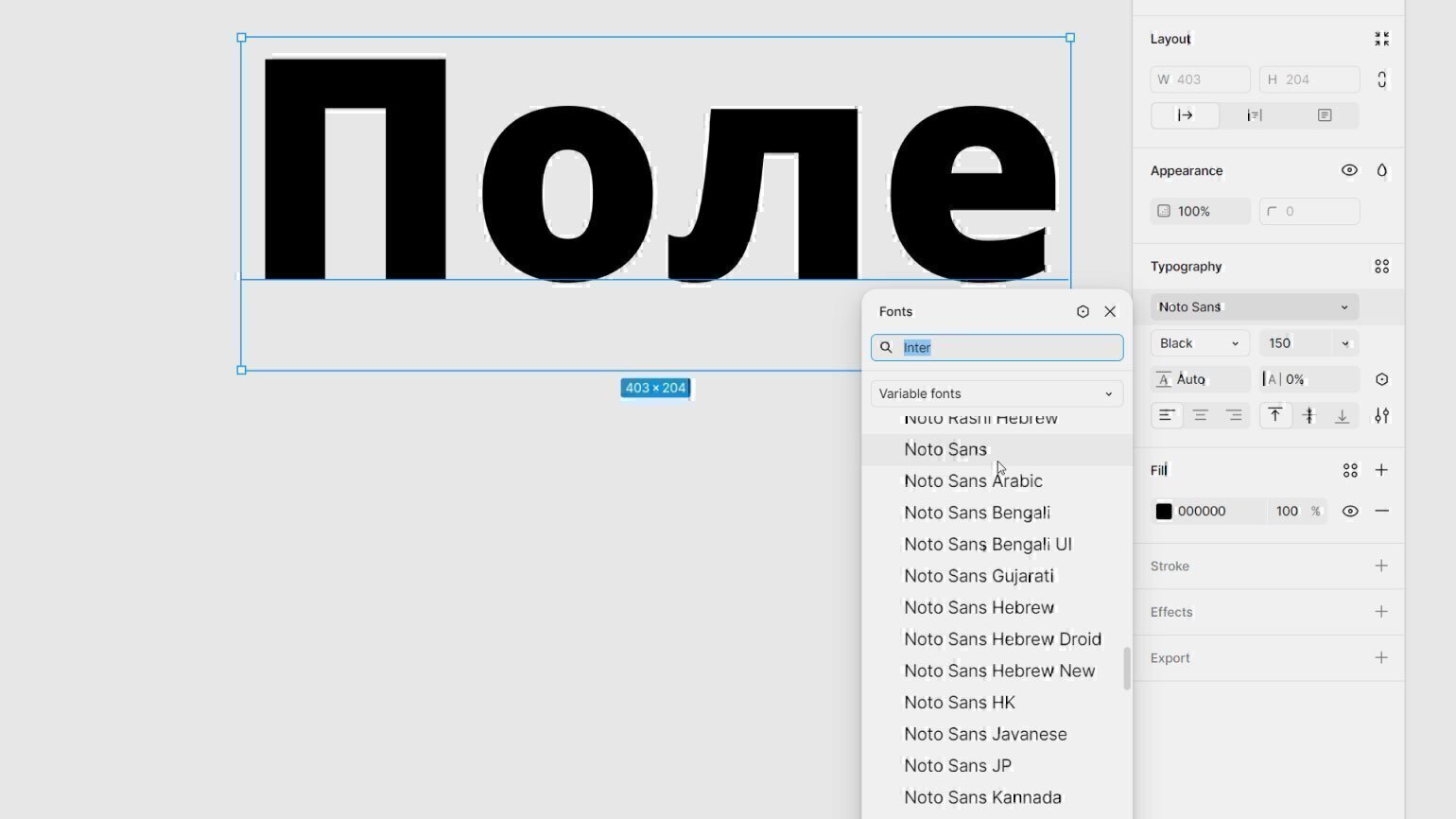Click the black fill color swatch
Screen dimensions: 1456x819
(x=1164, y=511)
